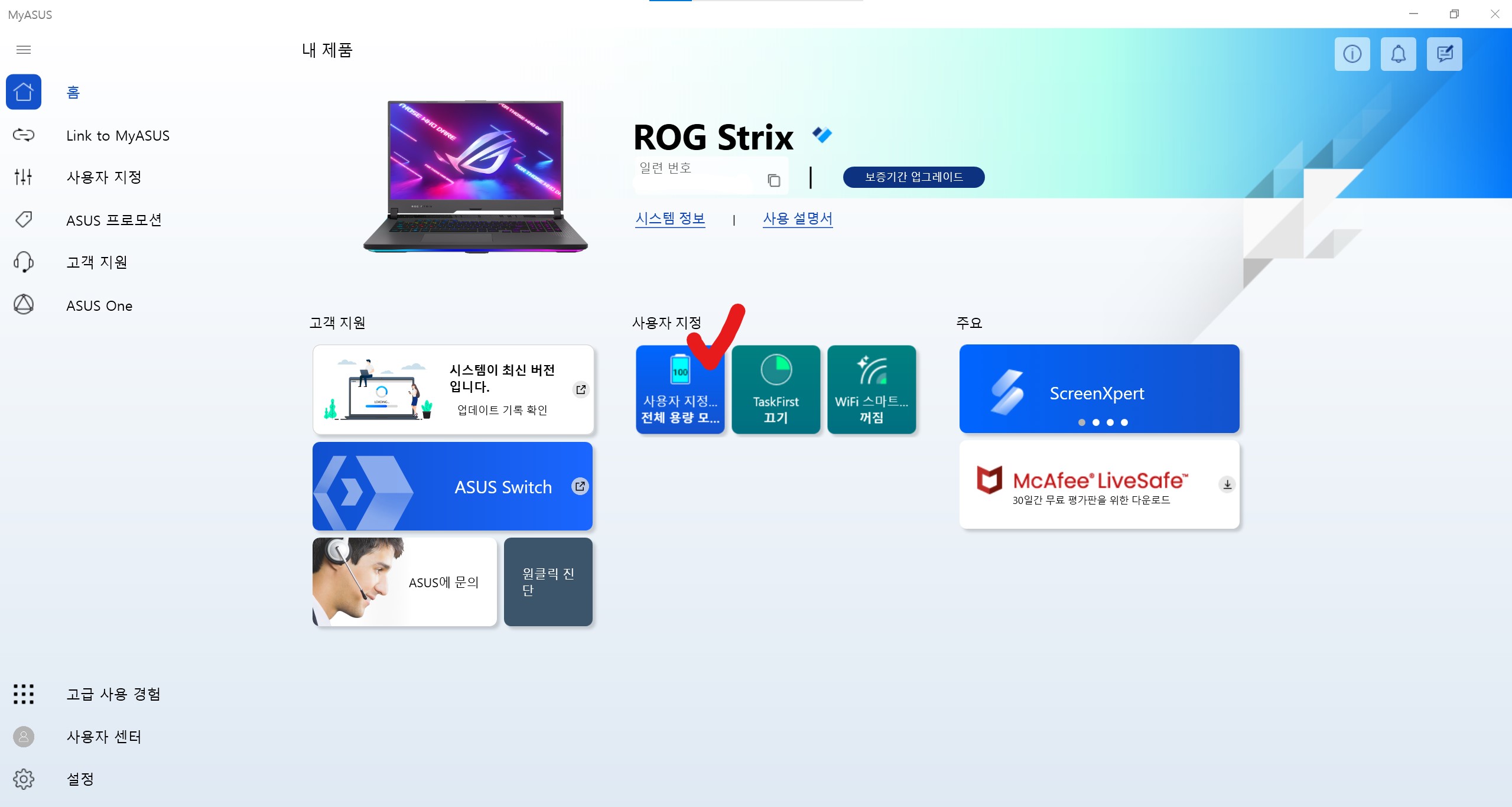Screen dimensions: 1512x807
Task: Select second carousel dot on ScreenXpert banner
Action: (1096, 422)
